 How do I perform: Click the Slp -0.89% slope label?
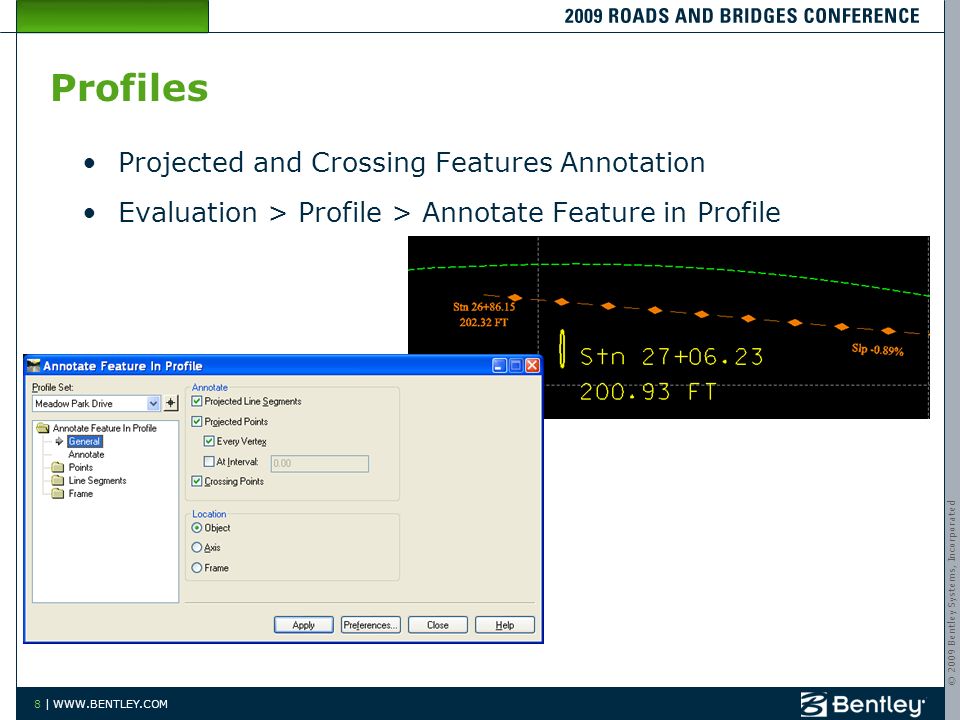coord(877,349)
